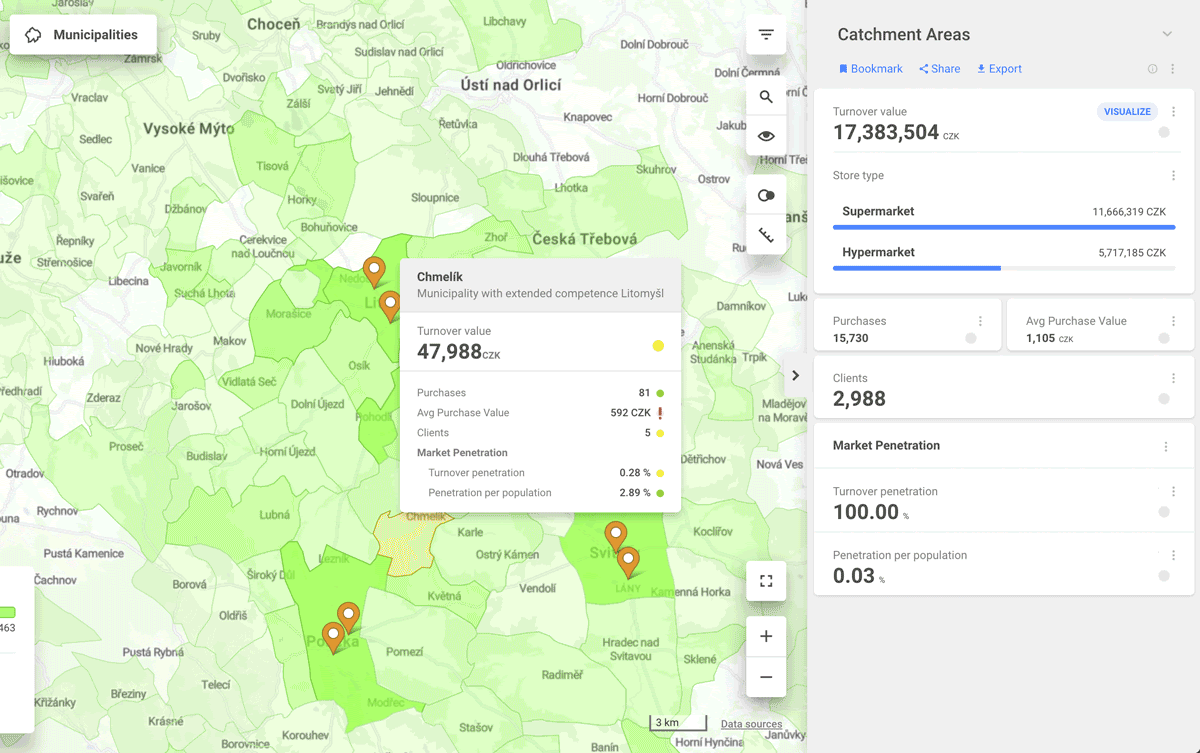Toggle Clients indicator circle
1200x753 pixels.
click(x=1164, y=399)
